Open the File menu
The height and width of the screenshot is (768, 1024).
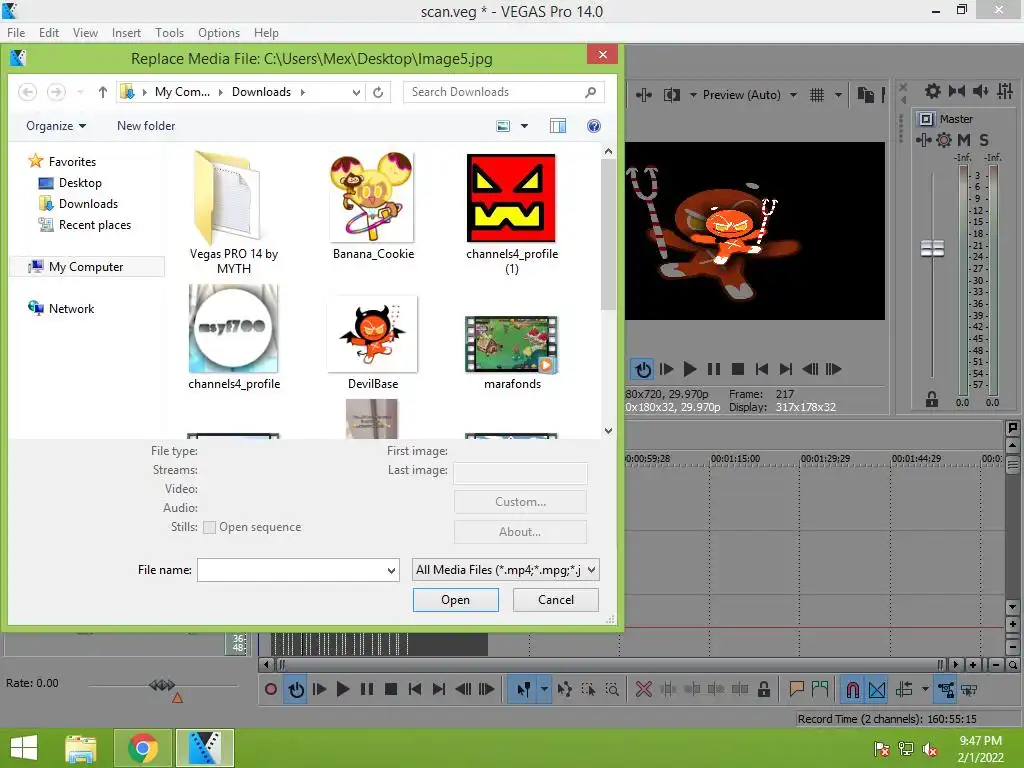(x=16, y=33)
